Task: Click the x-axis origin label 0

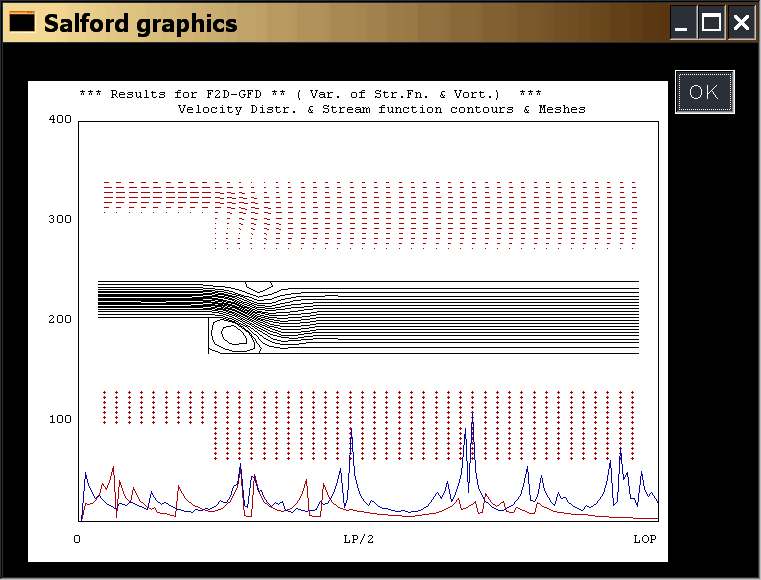Action: click(x=77, y=539)
